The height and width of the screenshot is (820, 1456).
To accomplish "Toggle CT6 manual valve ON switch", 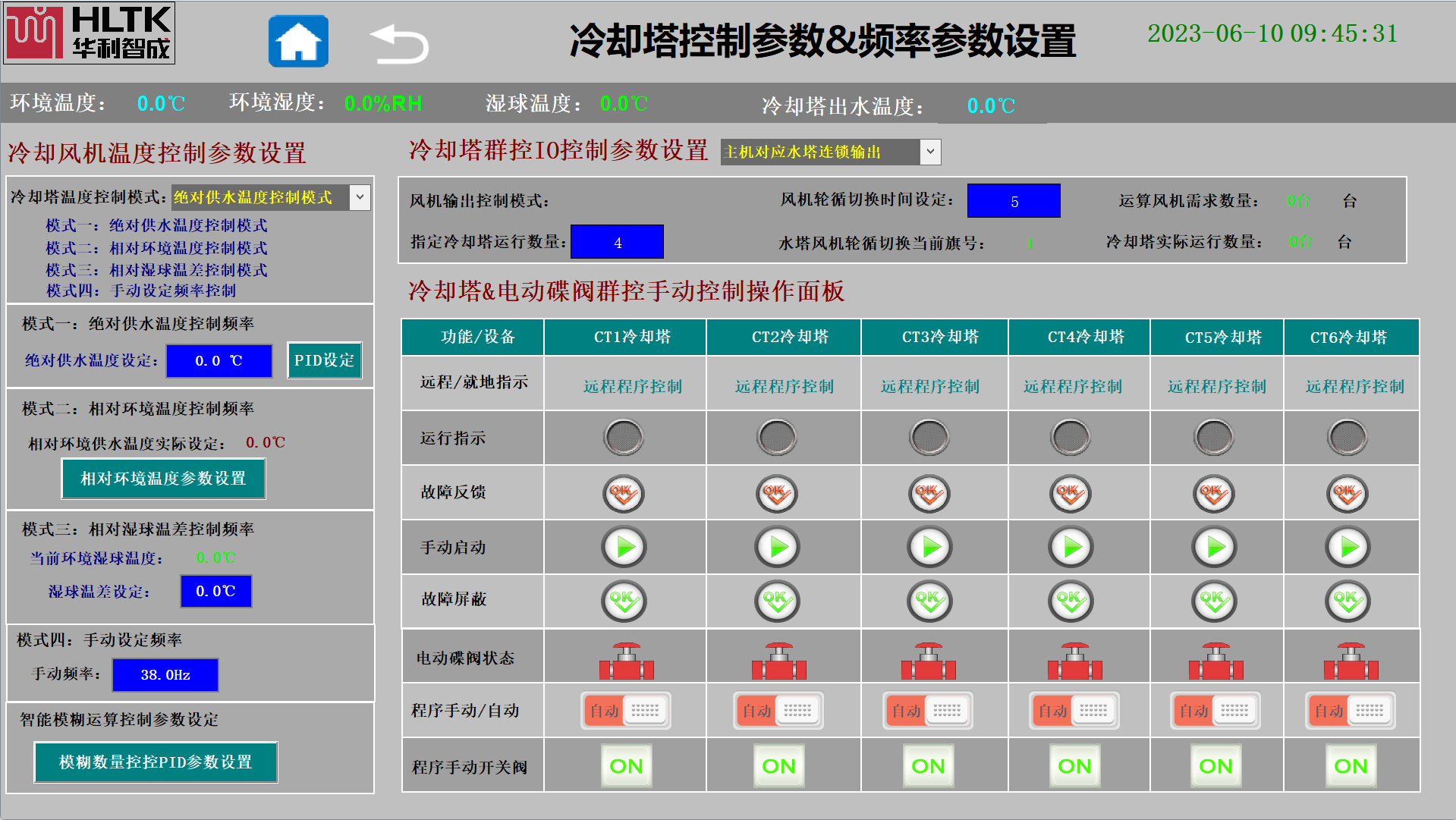I will (x=1351, y=766).
